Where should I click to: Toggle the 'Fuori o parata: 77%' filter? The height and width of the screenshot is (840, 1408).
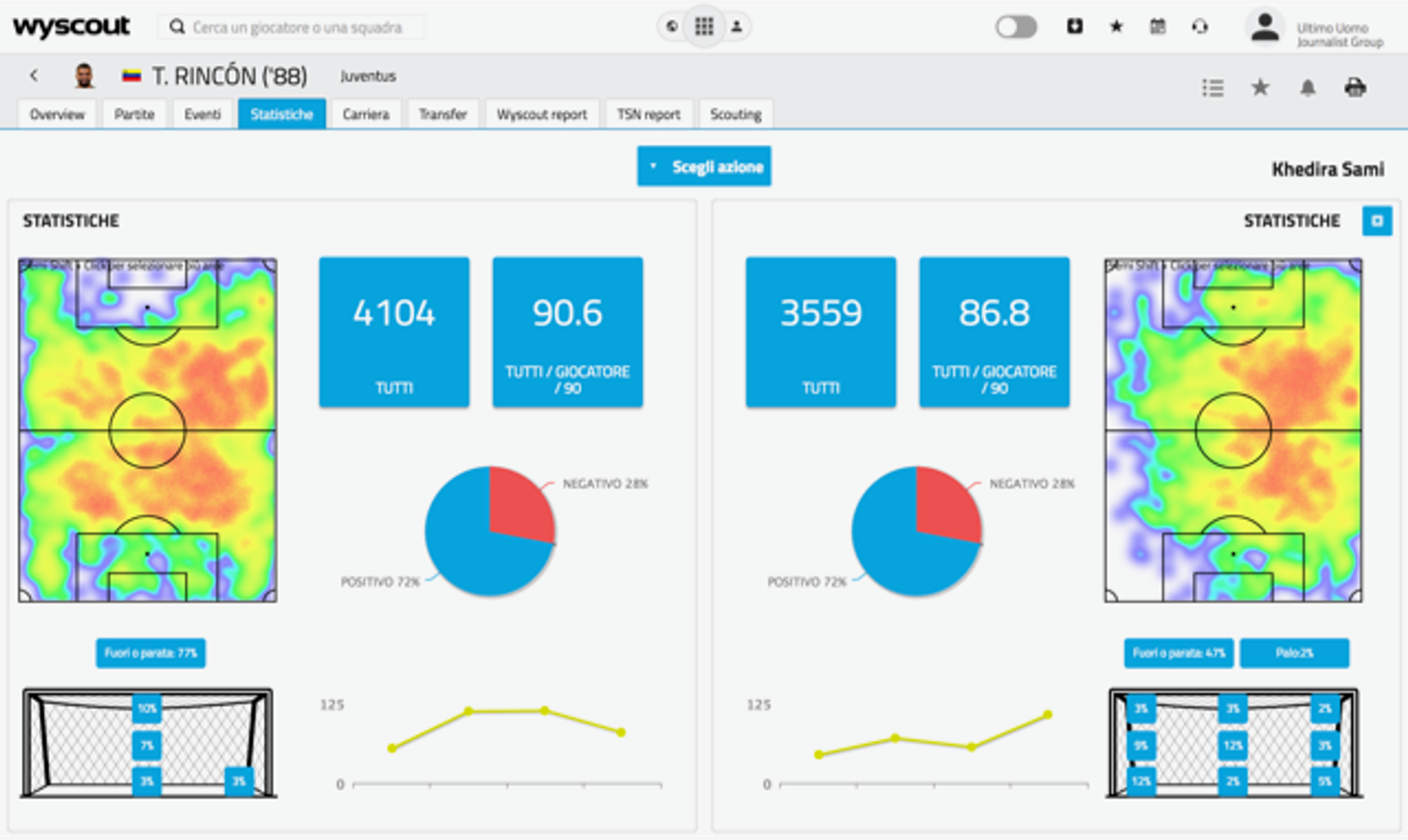(150, 653)
